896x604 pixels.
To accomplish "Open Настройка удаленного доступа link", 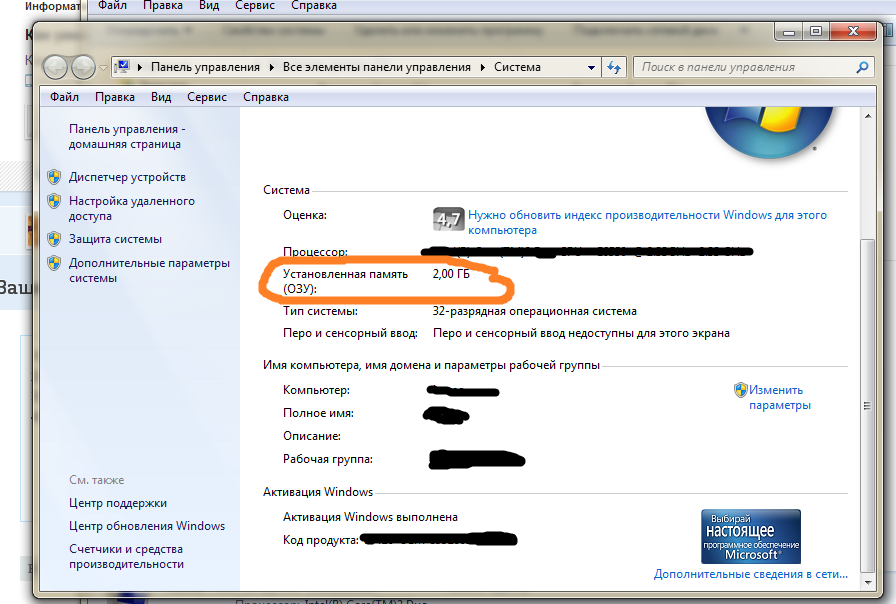I will click(131, 209).
